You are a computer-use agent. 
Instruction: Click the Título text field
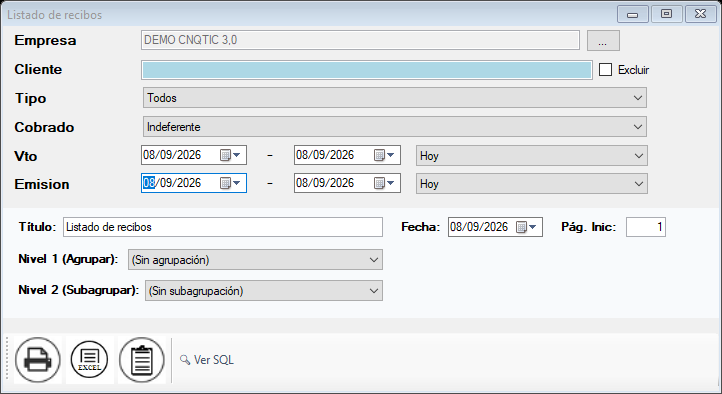pyautogui.click(x=223, y=227)
